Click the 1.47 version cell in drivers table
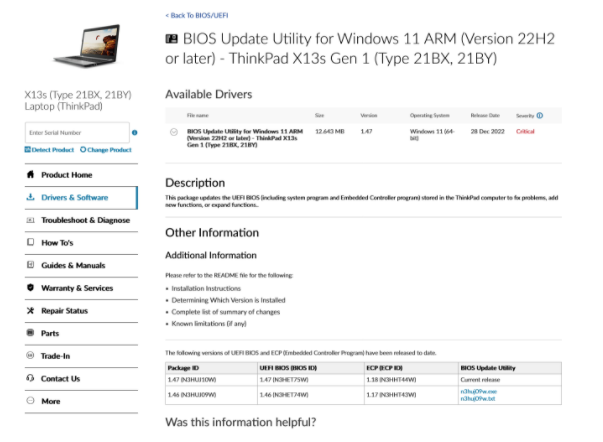 pyautogui.click(x=366, y=132)
